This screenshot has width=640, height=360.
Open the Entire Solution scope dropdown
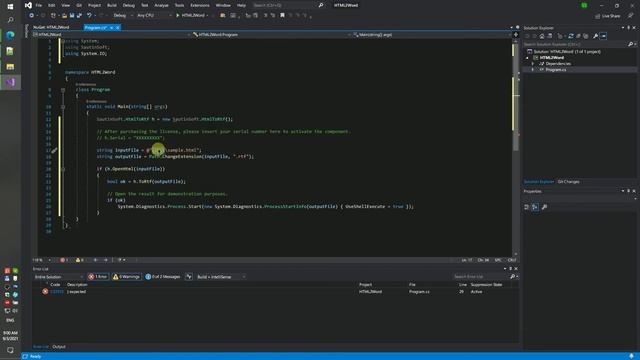click(x=58, y=277)
